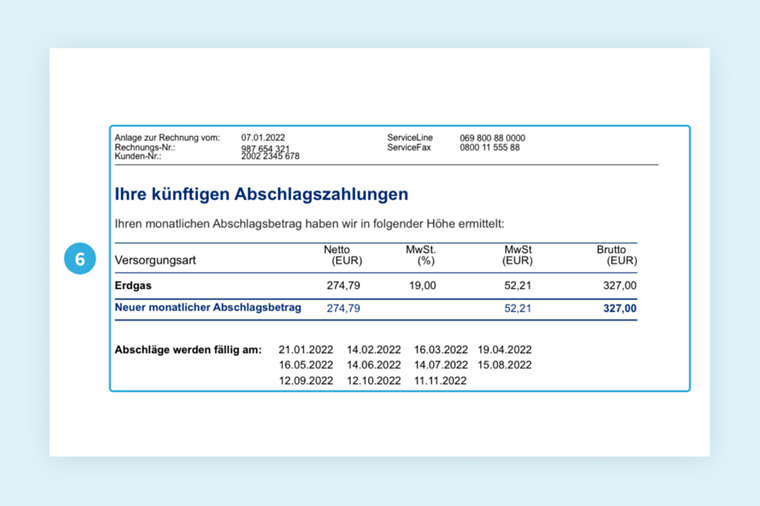This screenshot has width=760, height=506.
Task: Click the due date 16.05.2022
Action: click(306, 365)
